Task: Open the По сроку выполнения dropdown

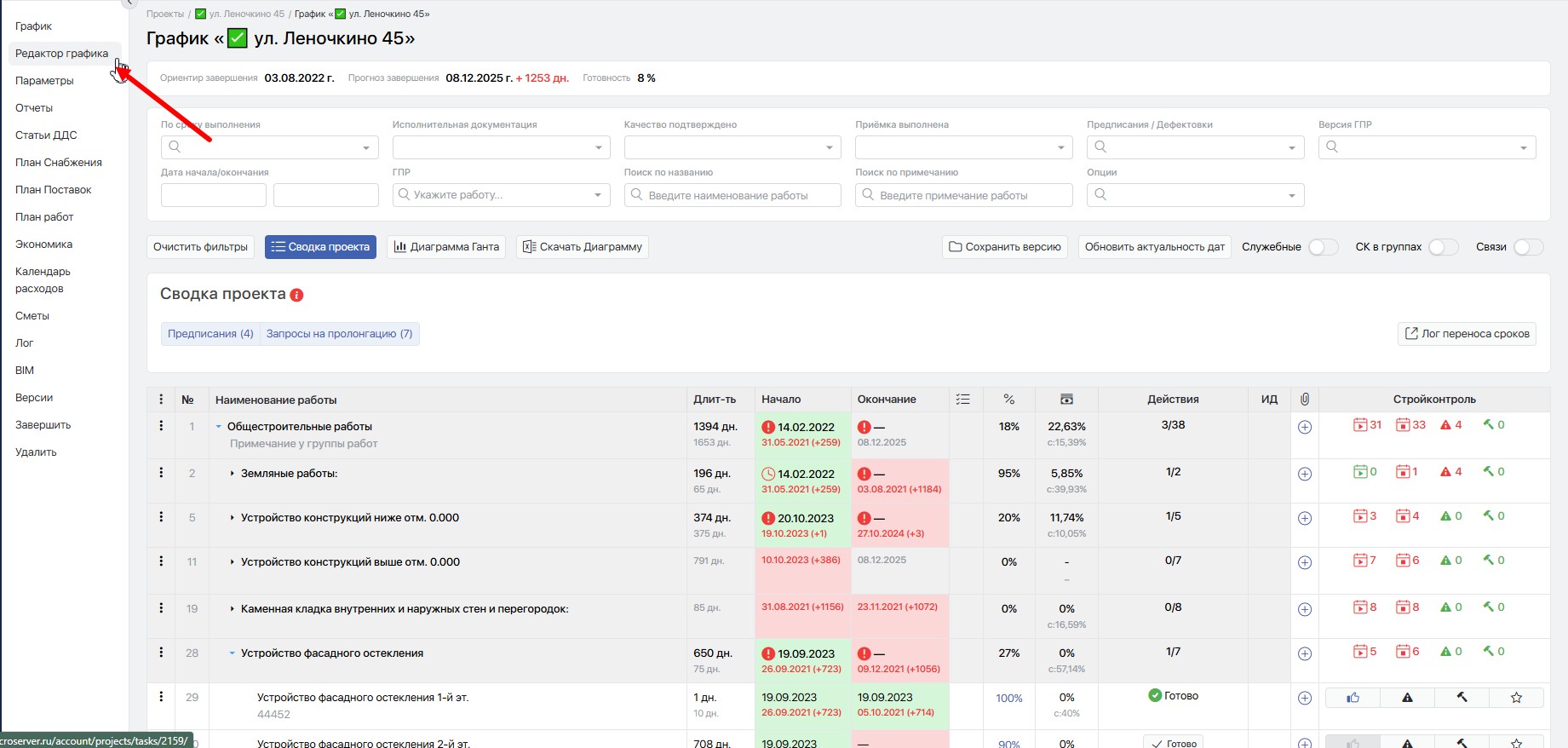Action: (269, 147)
